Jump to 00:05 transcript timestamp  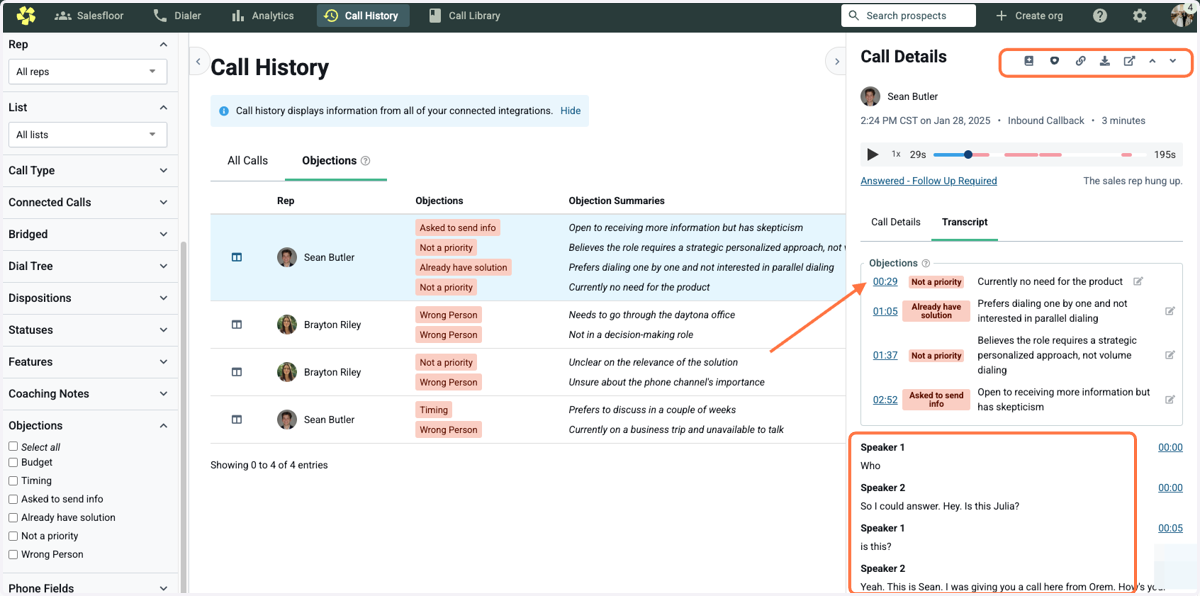click(1170, 528)
